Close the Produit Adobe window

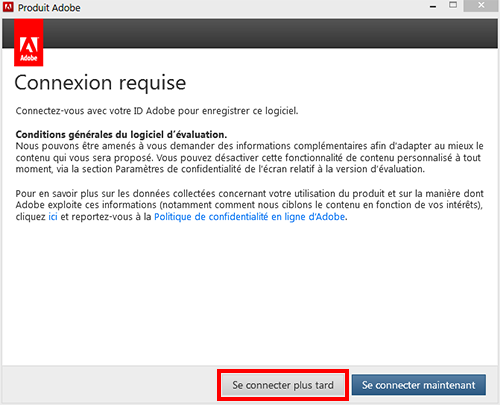(481, 6)
